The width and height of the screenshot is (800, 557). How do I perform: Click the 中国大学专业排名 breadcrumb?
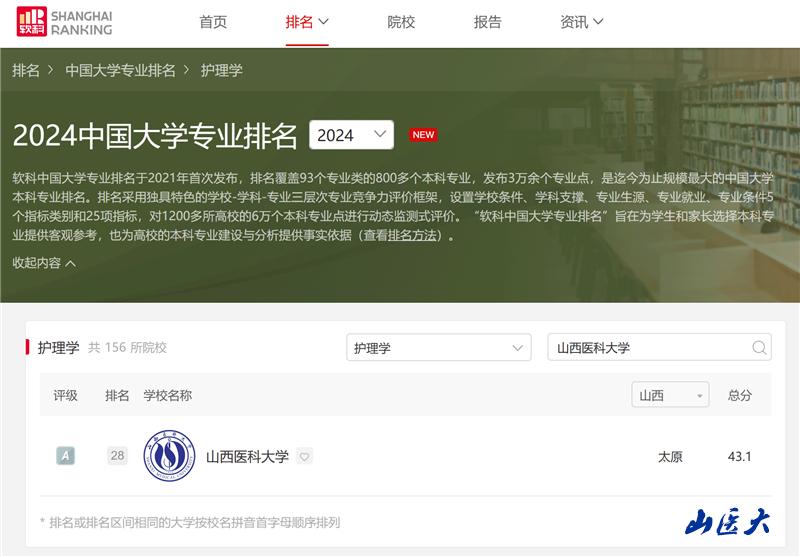120,70
